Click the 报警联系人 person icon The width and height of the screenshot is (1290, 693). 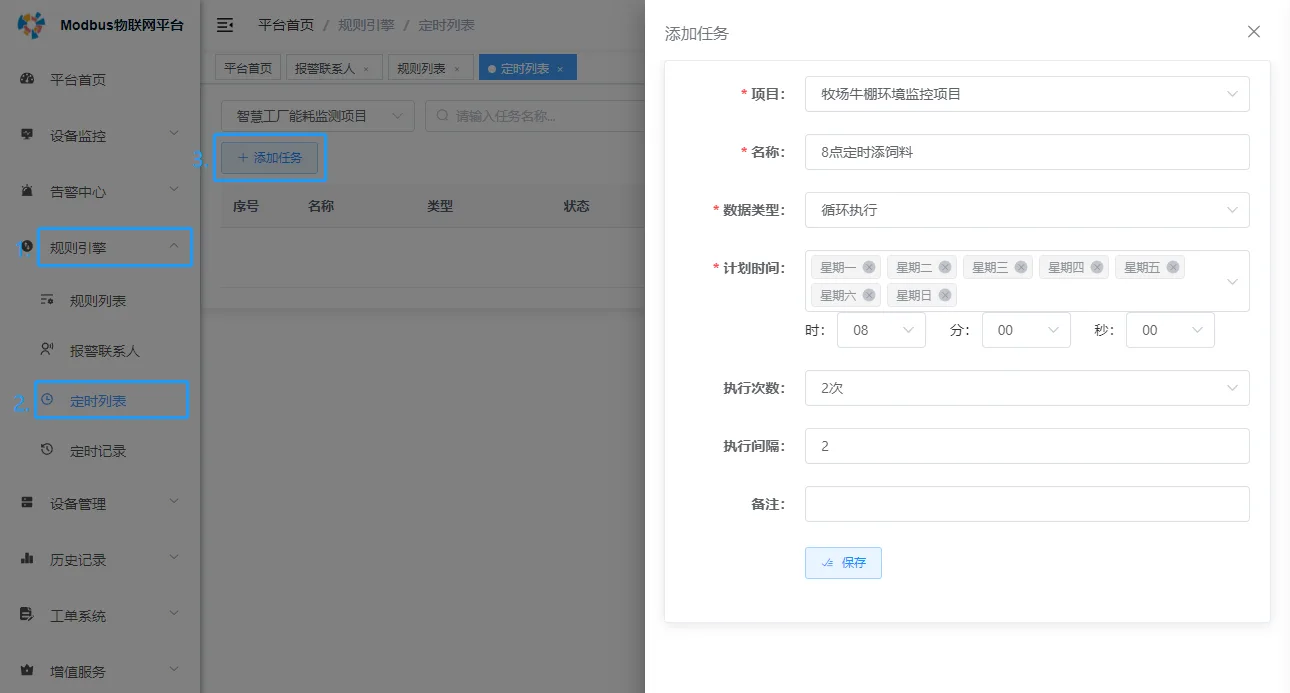(x=47, y=350)
